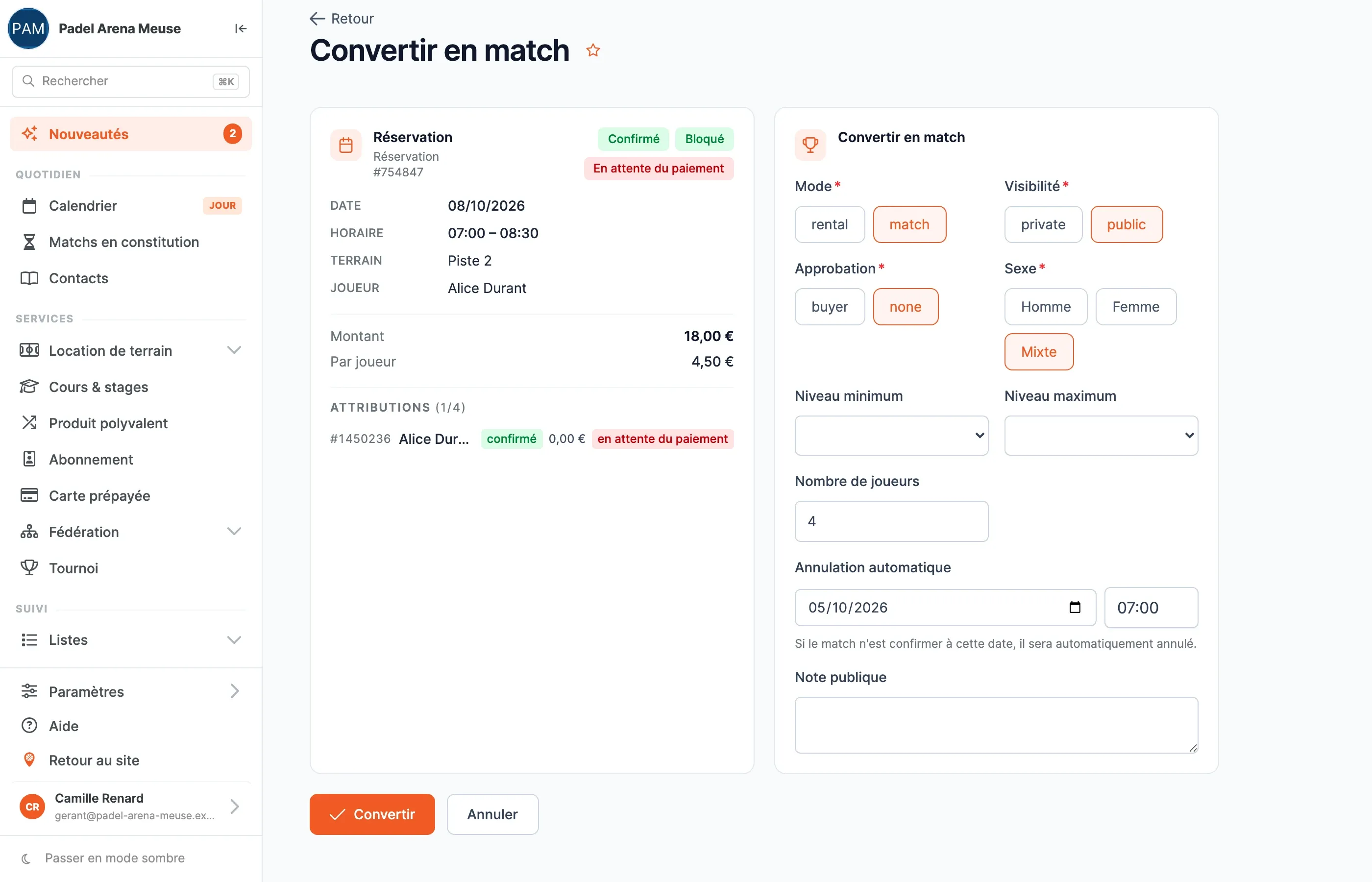Click the moon icon for dark mode
The image size is (1372, 882).
pos(26,858)
